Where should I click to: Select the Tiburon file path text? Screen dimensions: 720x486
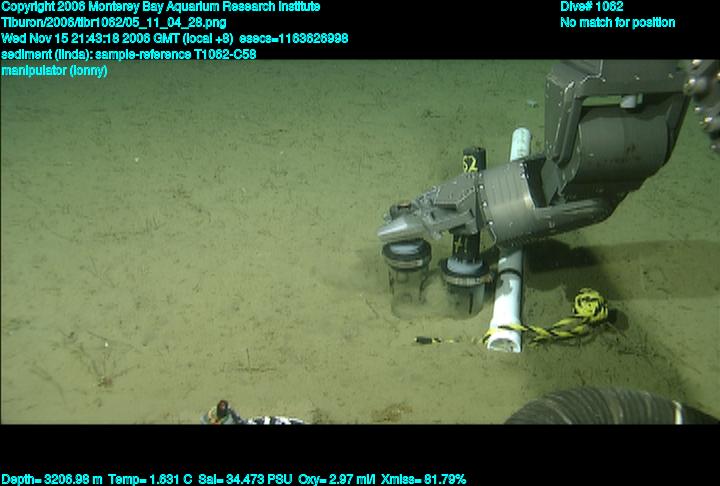coord(113,23)
